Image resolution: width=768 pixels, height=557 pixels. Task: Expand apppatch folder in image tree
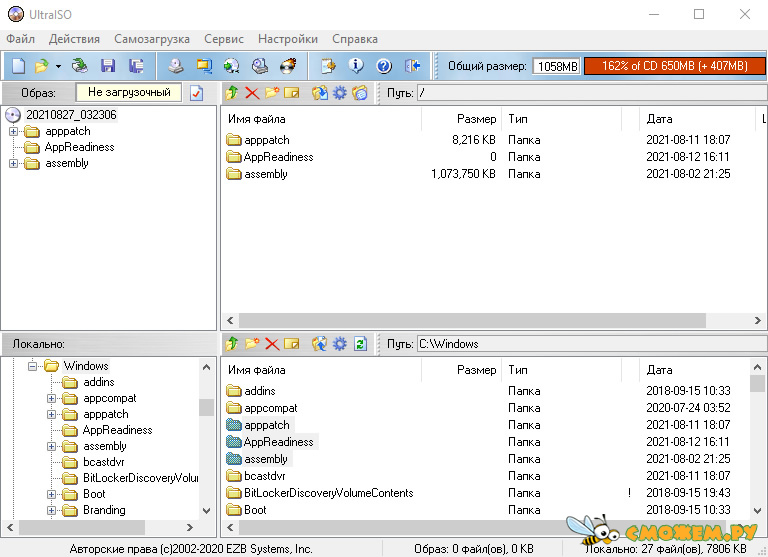13,131
